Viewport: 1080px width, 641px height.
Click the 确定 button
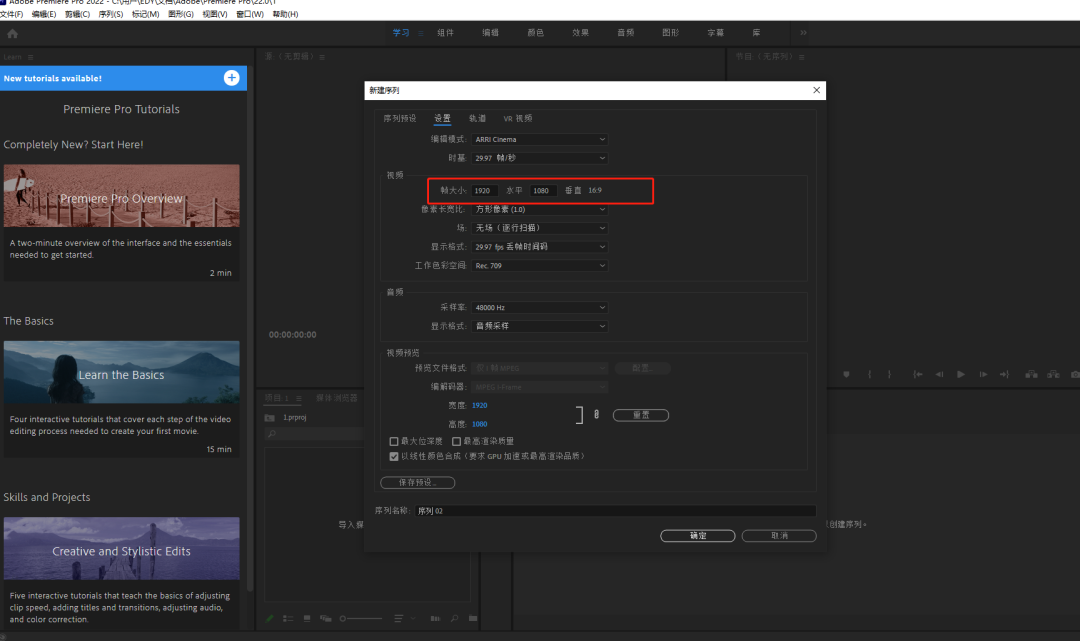pos(698,536)
